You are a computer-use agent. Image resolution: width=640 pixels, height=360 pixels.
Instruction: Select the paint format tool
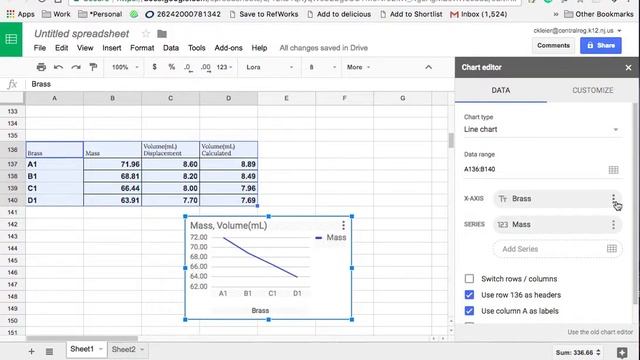(93, 67)
